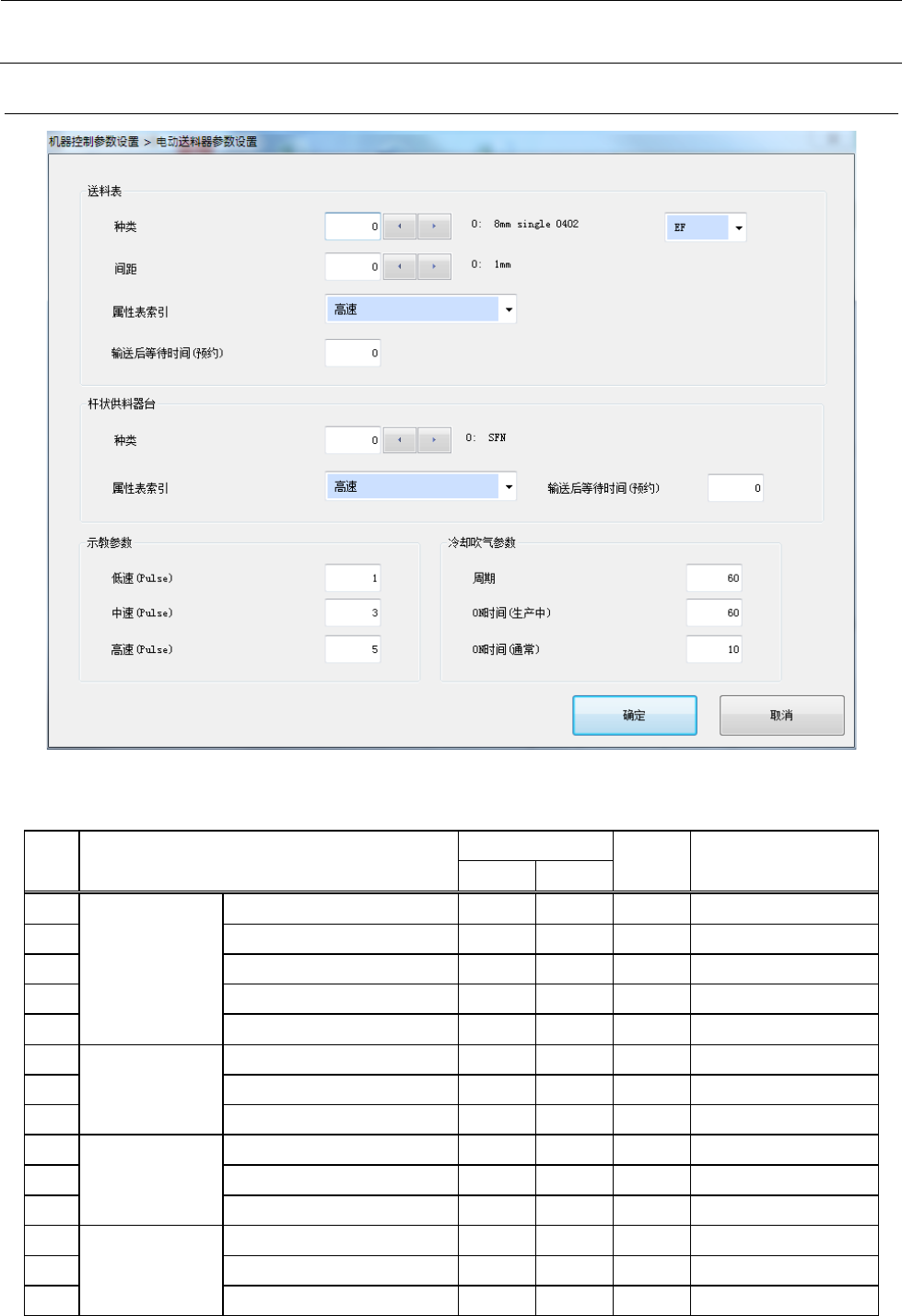Increase the 间距 value with right arrow
This screenshot has height=1316, width=902.
(434, 267)
